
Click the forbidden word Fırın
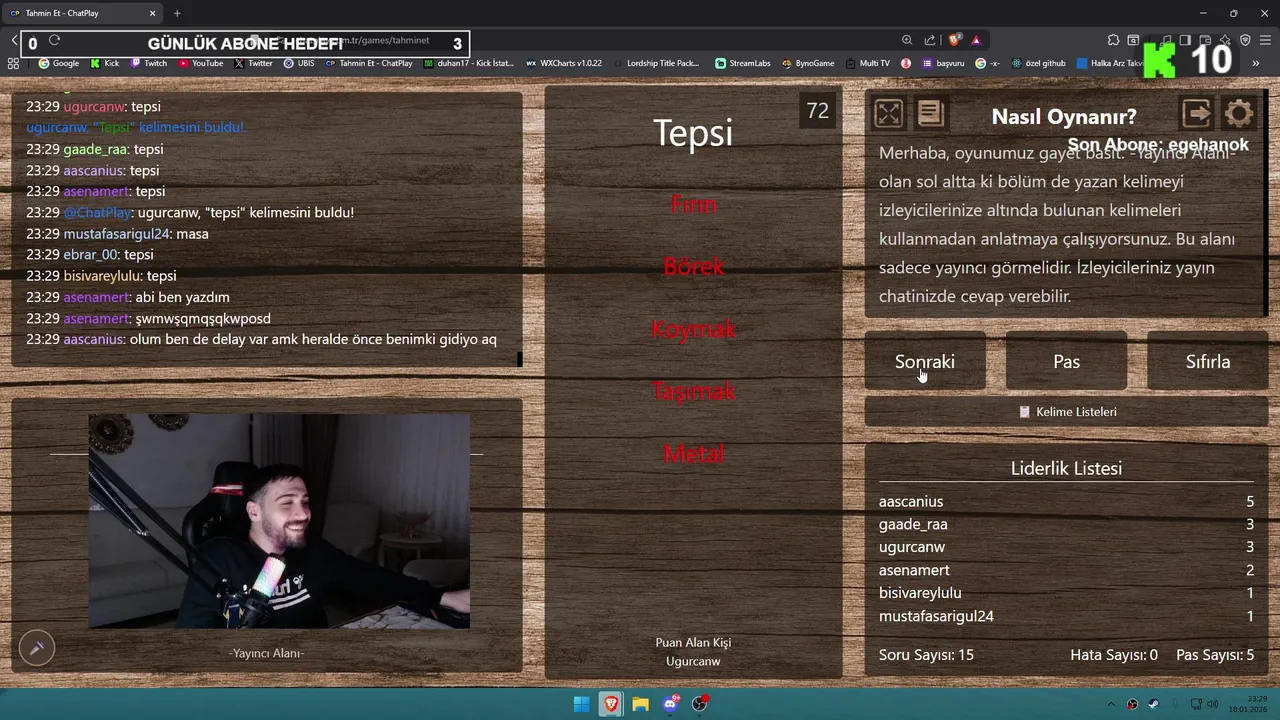coord(693,205)
